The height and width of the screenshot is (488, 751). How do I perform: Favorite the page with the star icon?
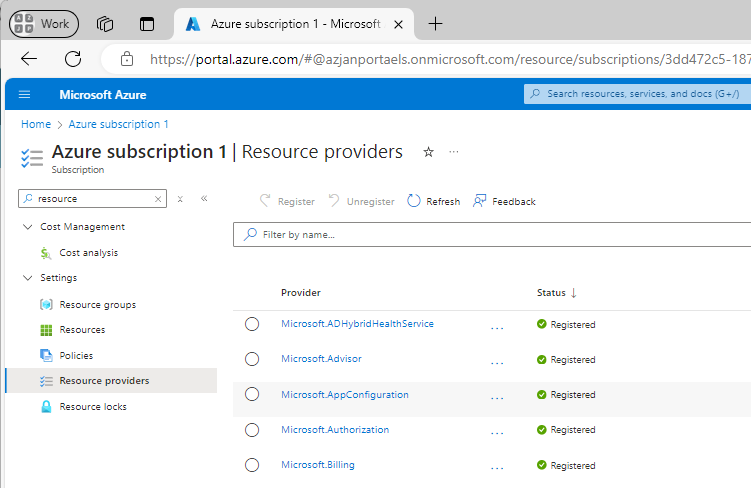coord(428,152)
